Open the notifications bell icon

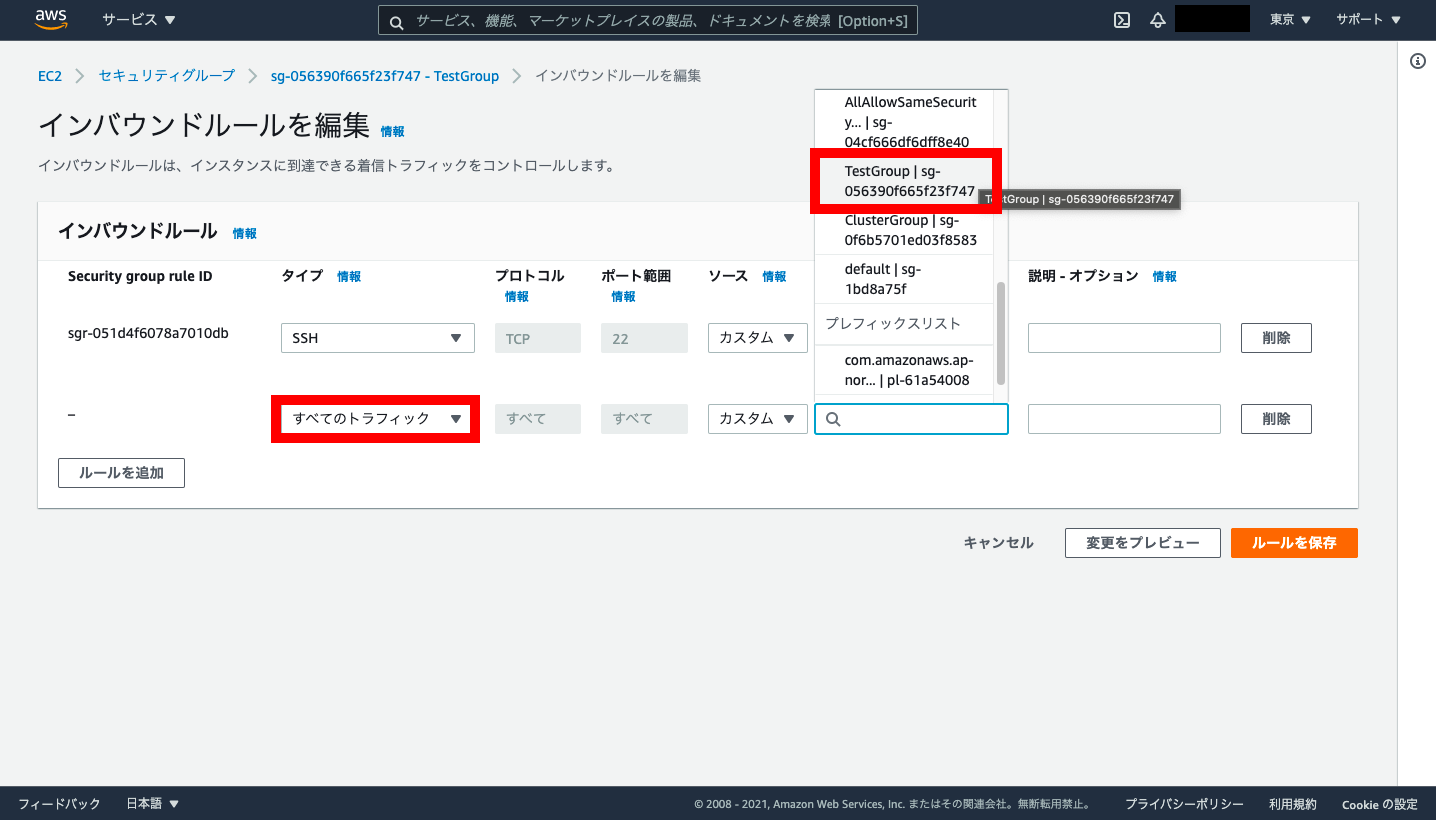point(1158,20)
